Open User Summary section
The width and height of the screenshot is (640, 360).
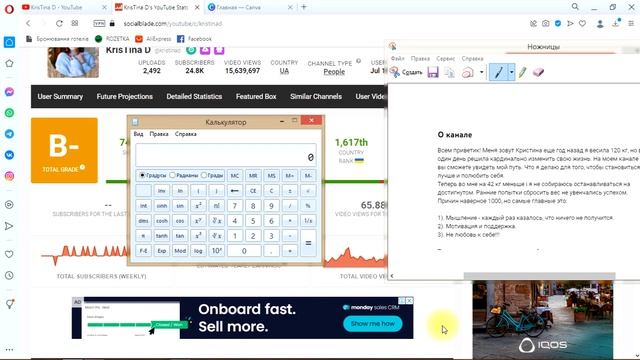tap(60, 96)
